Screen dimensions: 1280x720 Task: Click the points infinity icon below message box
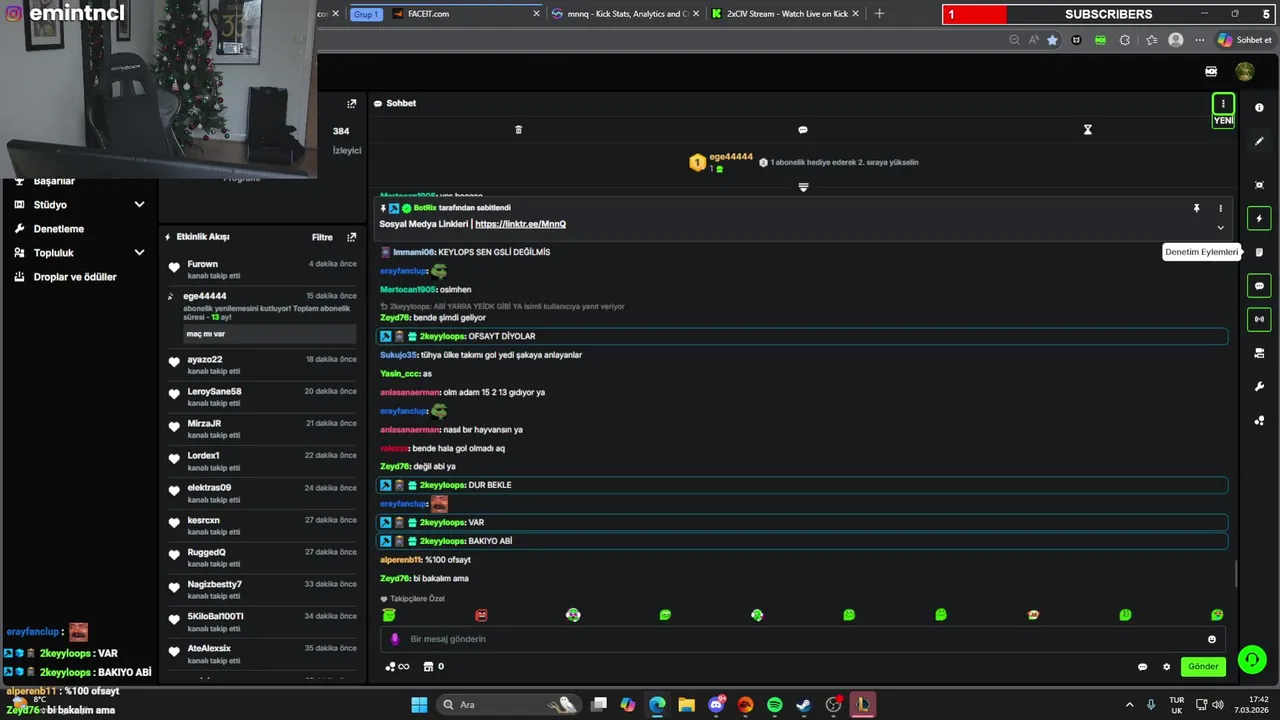(x=397, y=667)
